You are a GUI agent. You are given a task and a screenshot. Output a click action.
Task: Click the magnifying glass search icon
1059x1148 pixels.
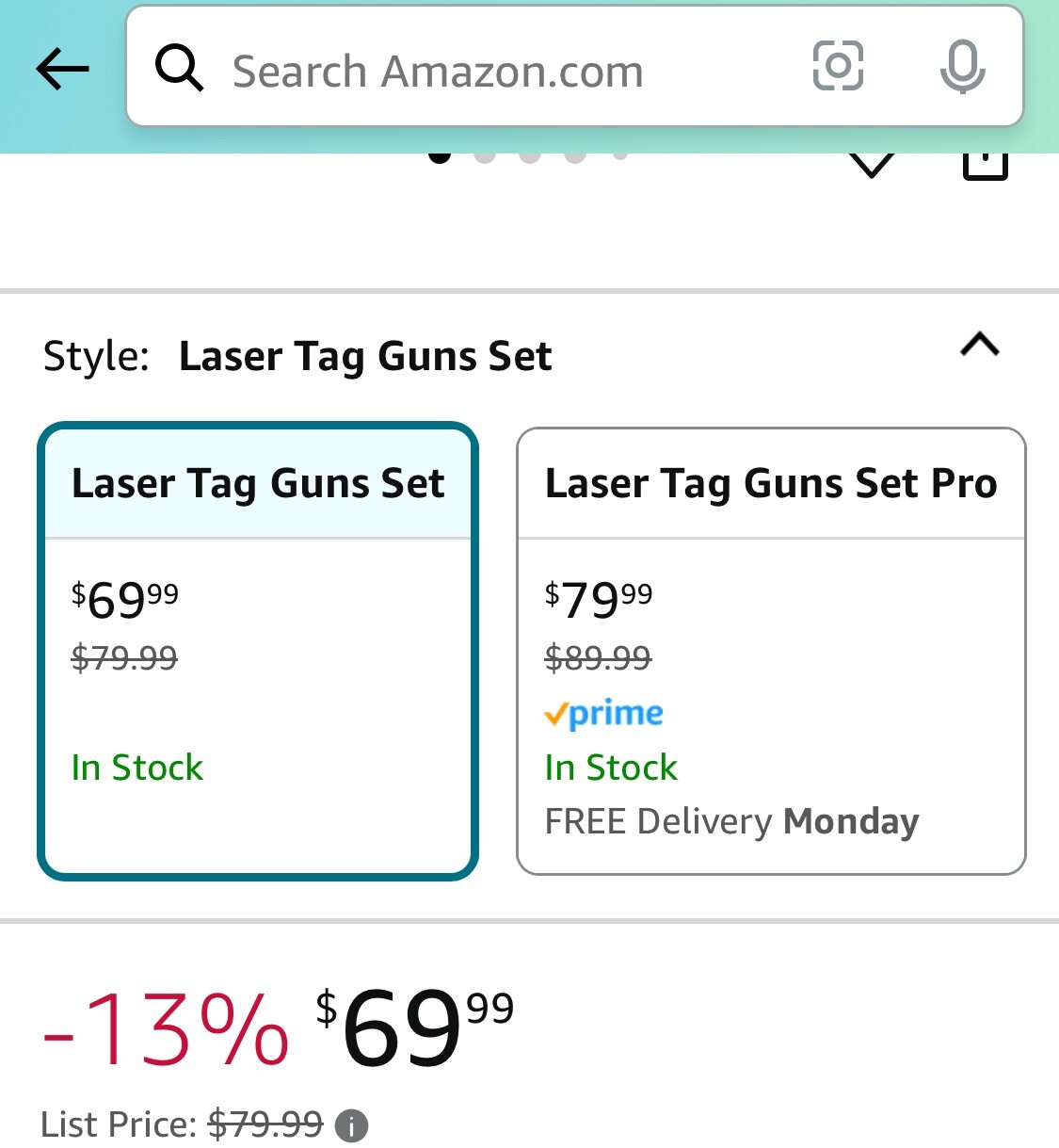pos(179,68)
